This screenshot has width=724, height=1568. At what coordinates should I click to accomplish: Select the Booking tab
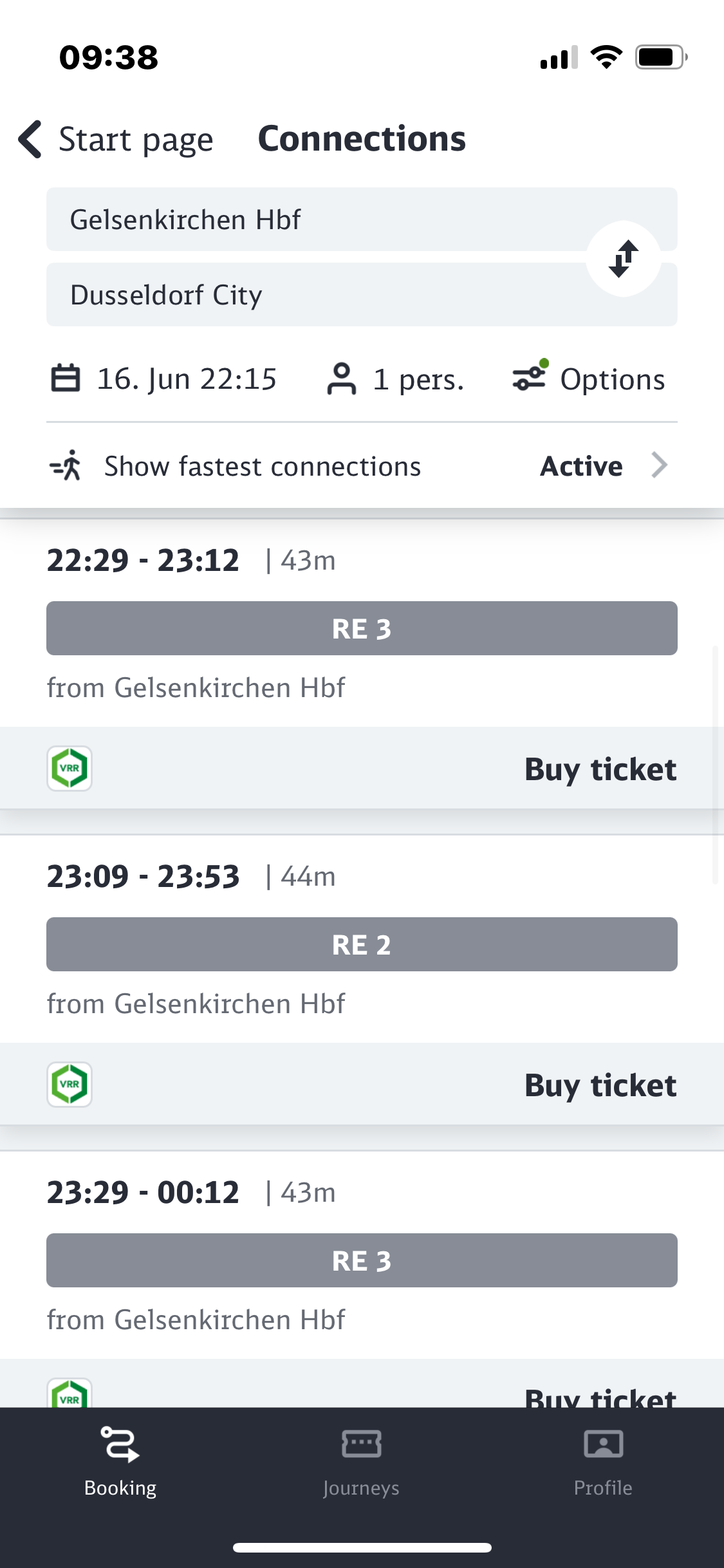(120, 1461)
